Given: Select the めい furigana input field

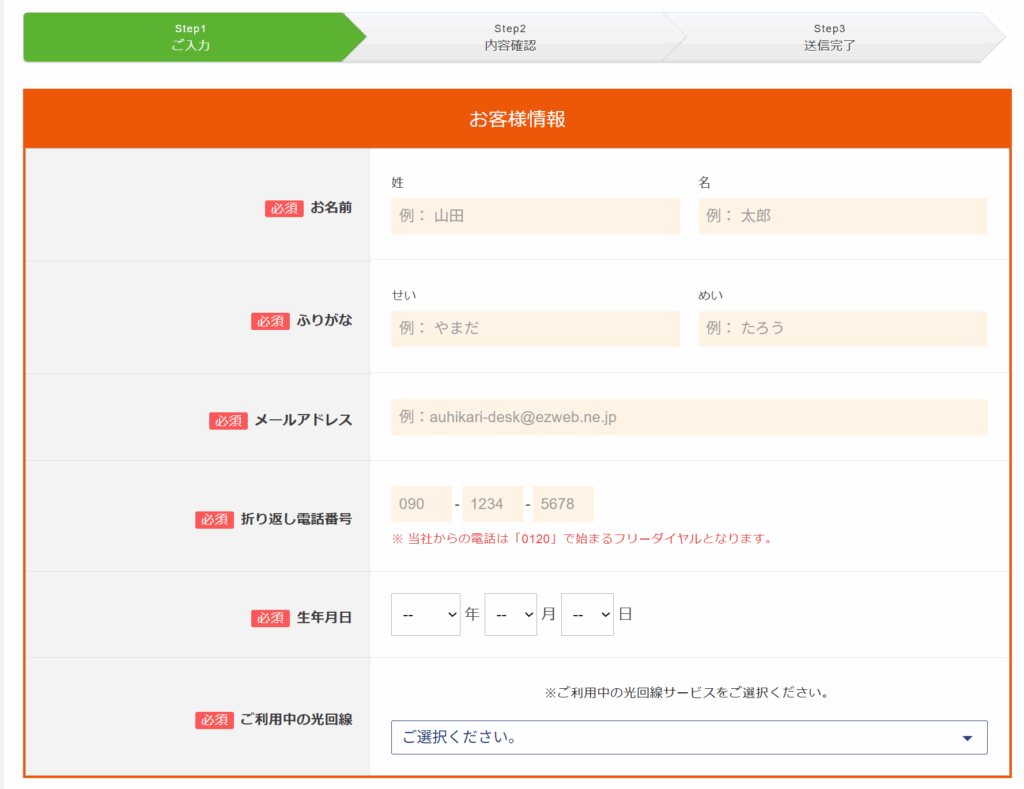Looking at the screenshot, I should click(x=843, y=328).
